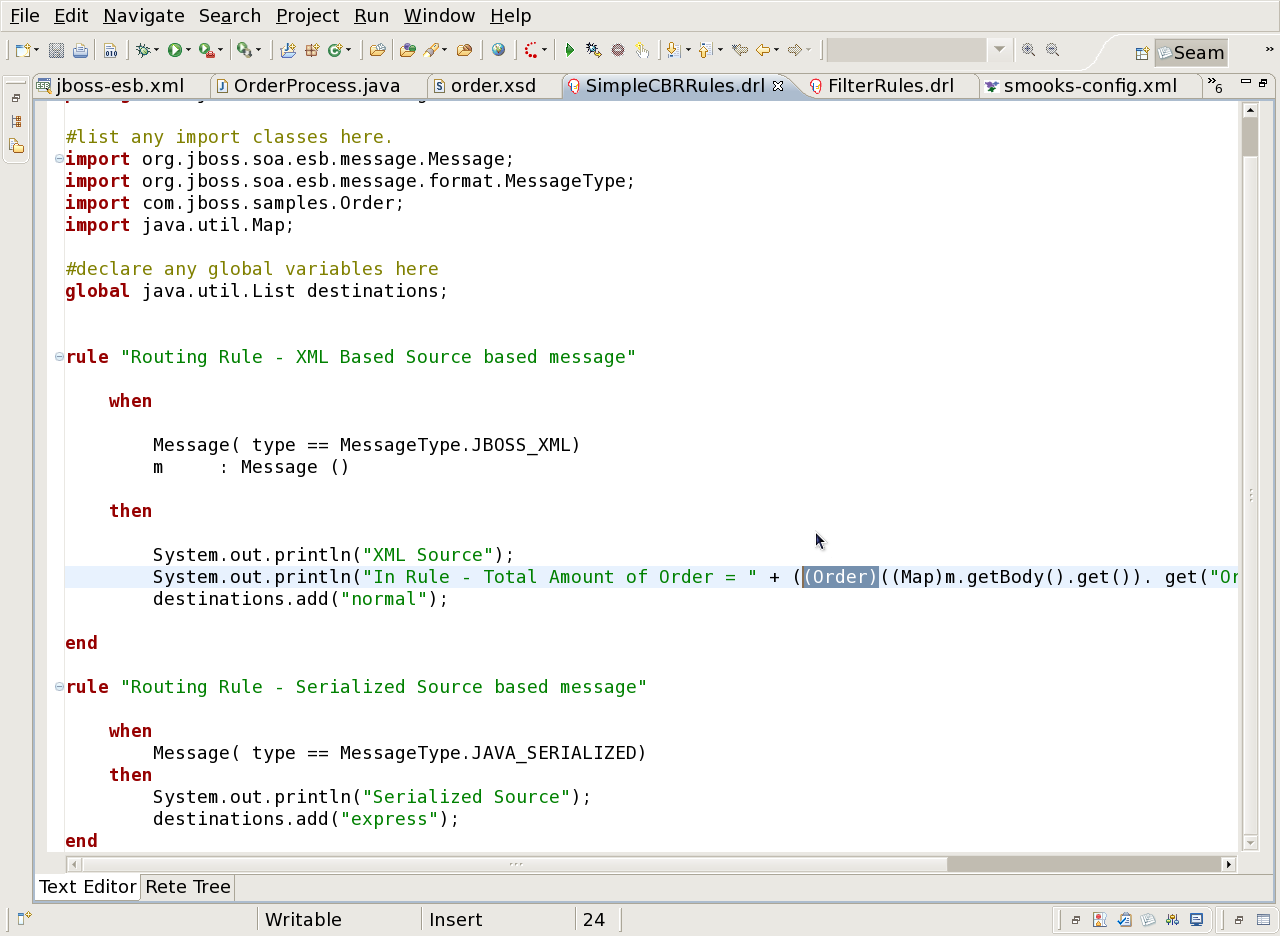Collapse the "Routing Rule - XML Based" rule fold
The height and width of the screenshot is (936, 1280).
(x=59, y=357)
